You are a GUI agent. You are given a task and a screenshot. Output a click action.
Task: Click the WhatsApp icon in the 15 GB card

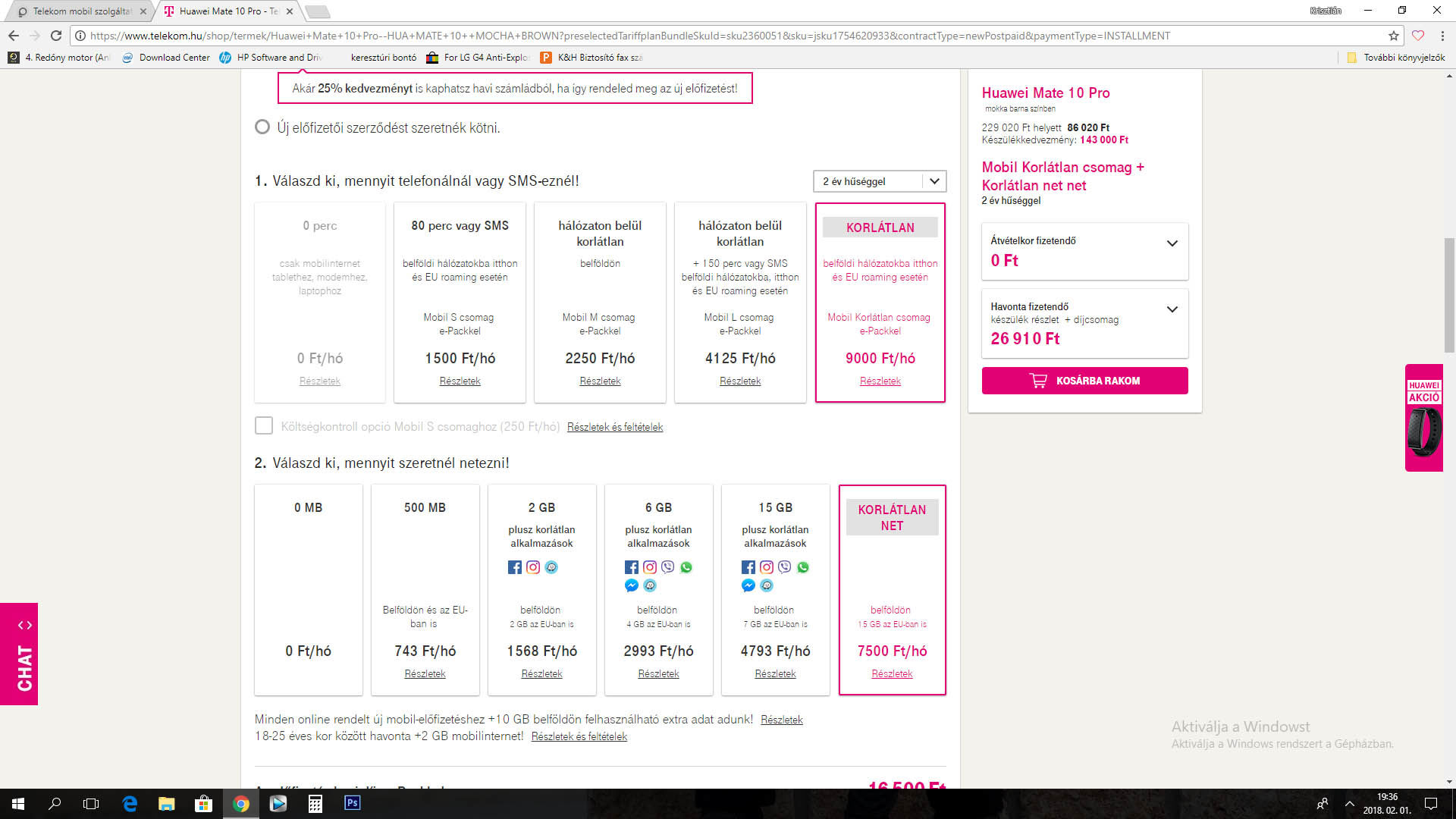803,567
